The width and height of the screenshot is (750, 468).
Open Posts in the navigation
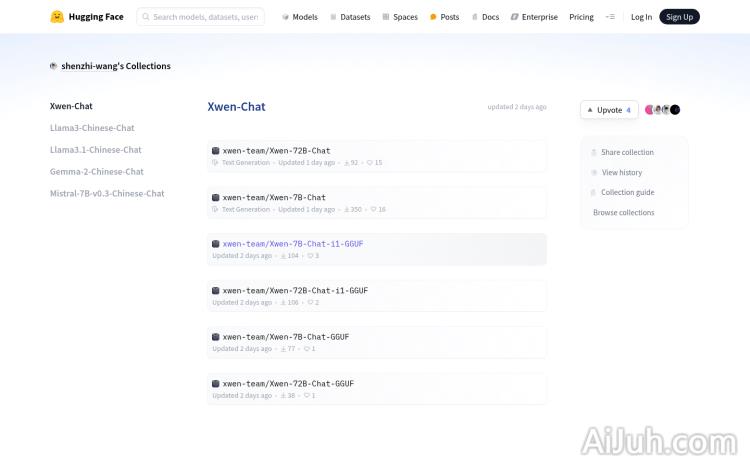(x=444, y=17)
